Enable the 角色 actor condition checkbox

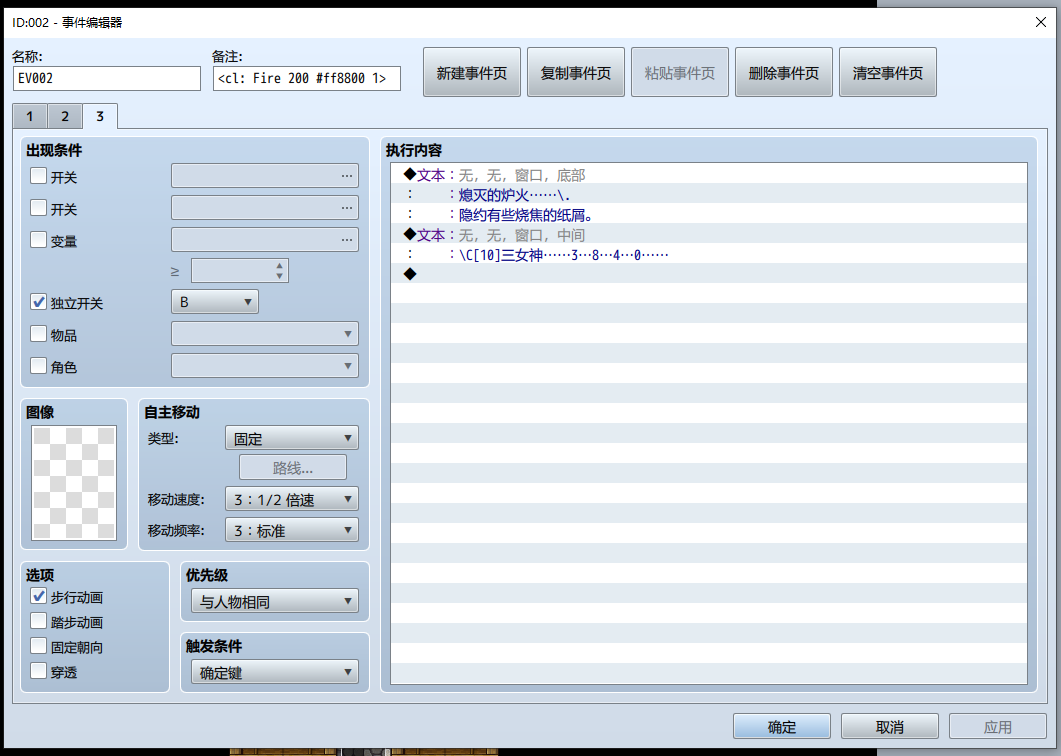coord(39,365)
